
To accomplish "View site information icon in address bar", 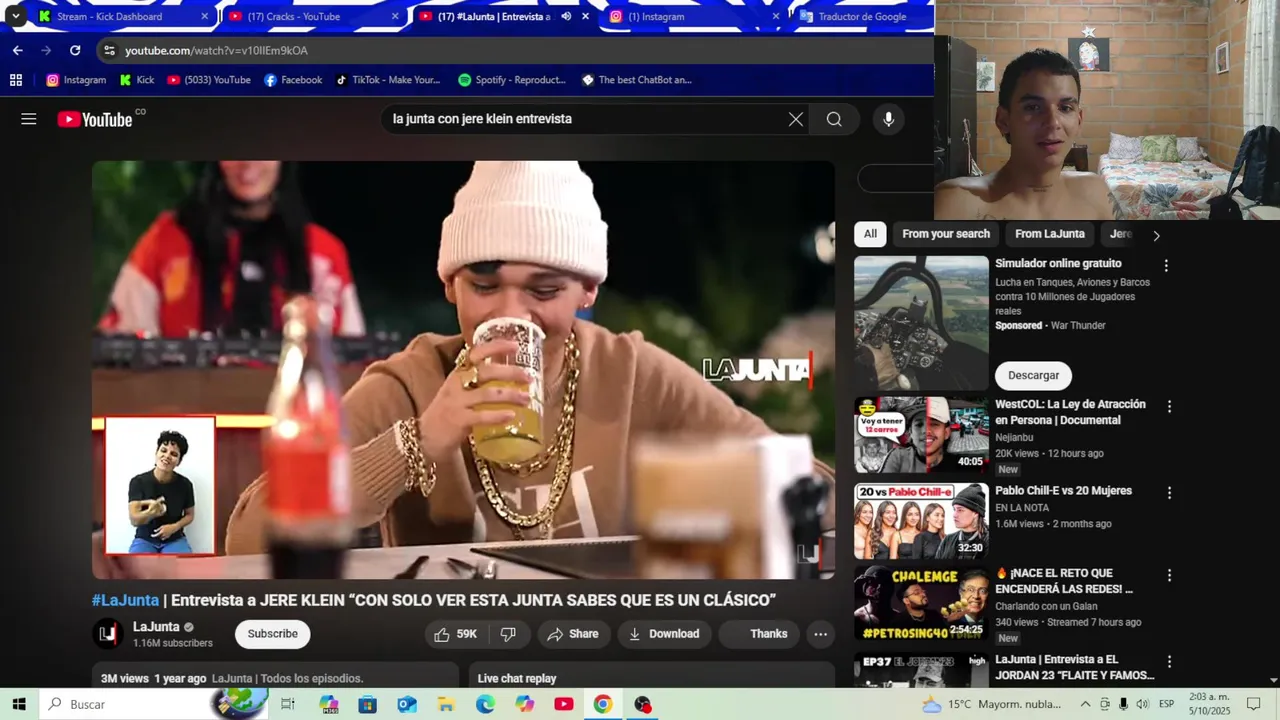I will 109,50.
